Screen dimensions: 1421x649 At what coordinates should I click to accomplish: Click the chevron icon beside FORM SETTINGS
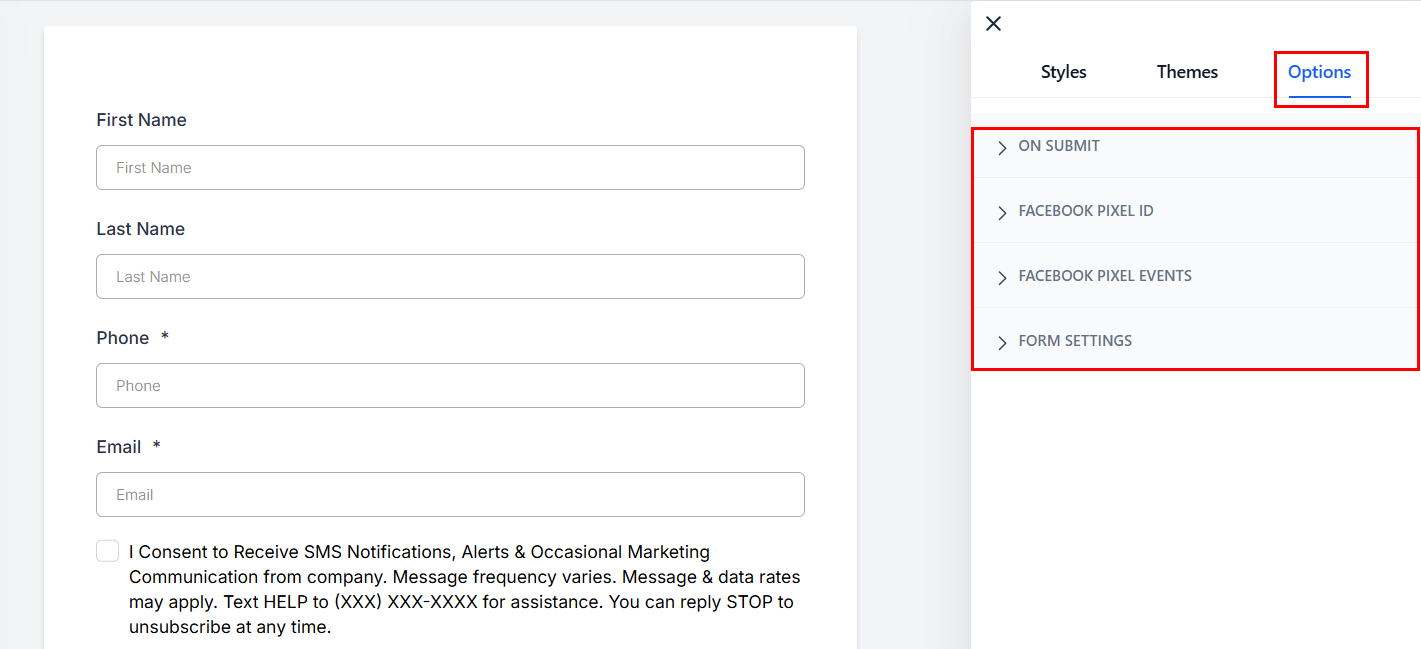1002,343
